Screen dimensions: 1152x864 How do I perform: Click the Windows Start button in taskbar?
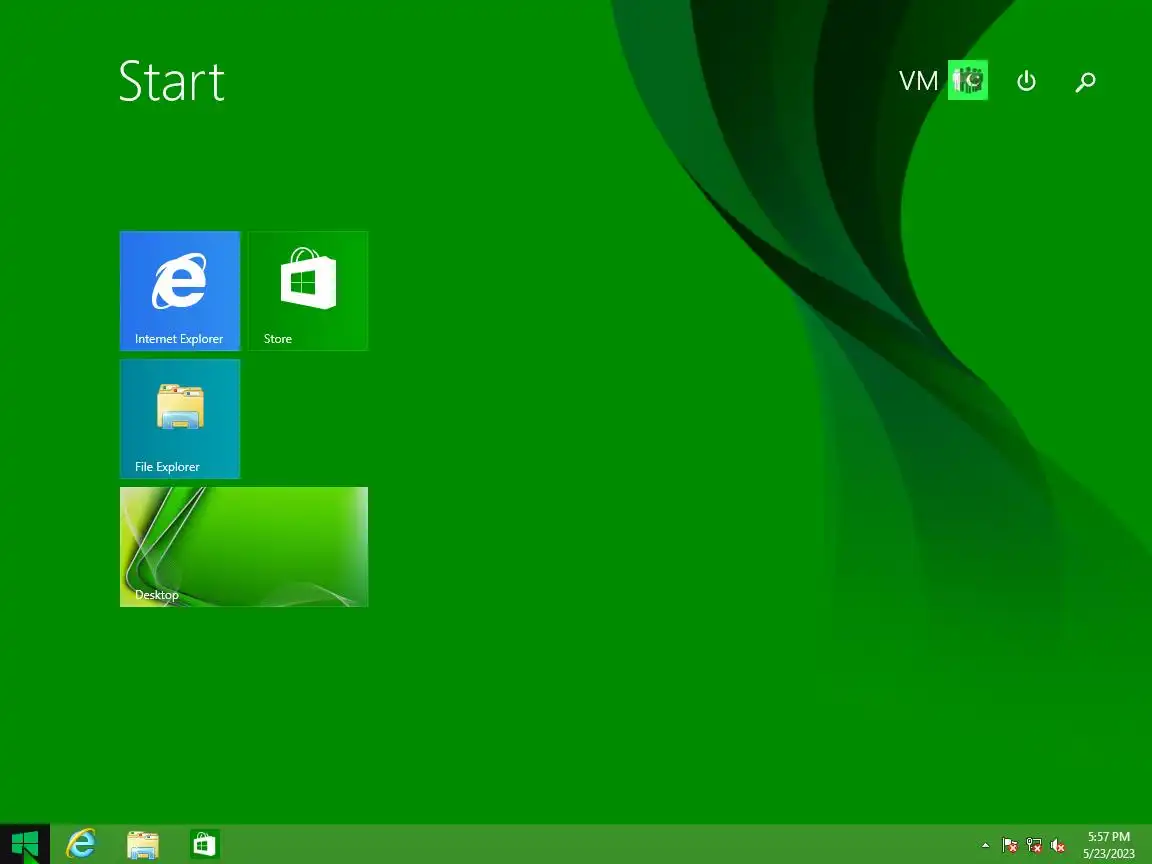[25, 844]
